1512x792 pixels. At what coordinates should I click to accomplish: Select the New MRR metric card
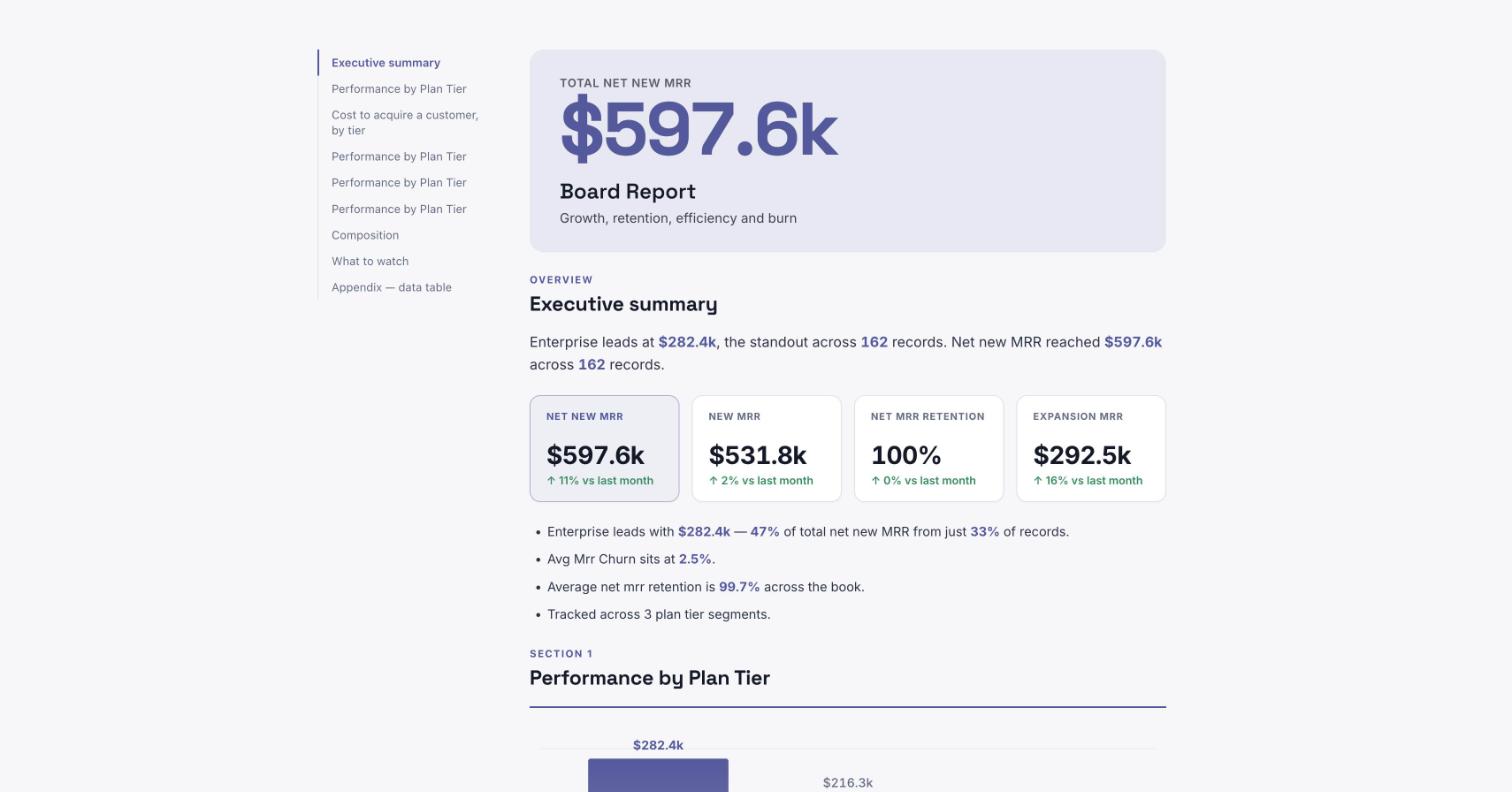coord(766,449)
